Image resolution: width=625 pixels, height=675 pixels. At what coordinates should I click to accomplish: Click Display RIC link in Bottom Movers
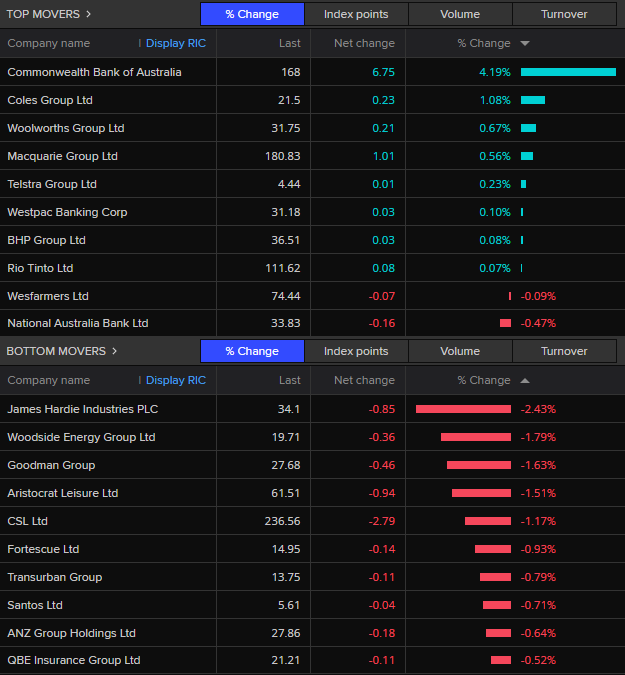(176, 381)
